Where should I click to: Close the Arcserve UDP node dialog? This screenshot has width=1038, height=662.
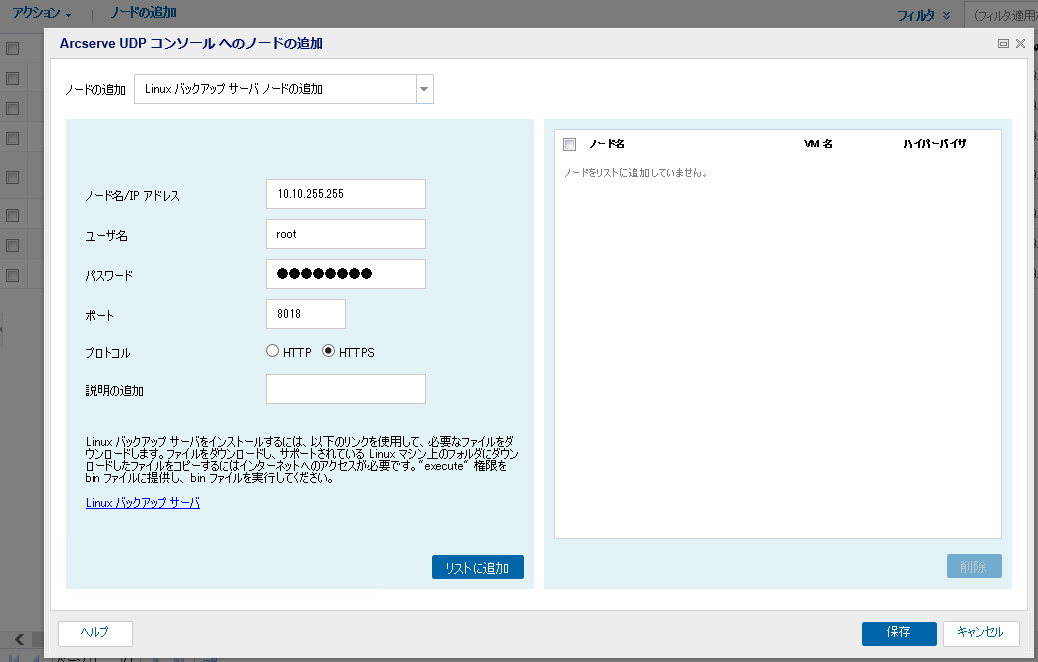(x=1020, y=44)
